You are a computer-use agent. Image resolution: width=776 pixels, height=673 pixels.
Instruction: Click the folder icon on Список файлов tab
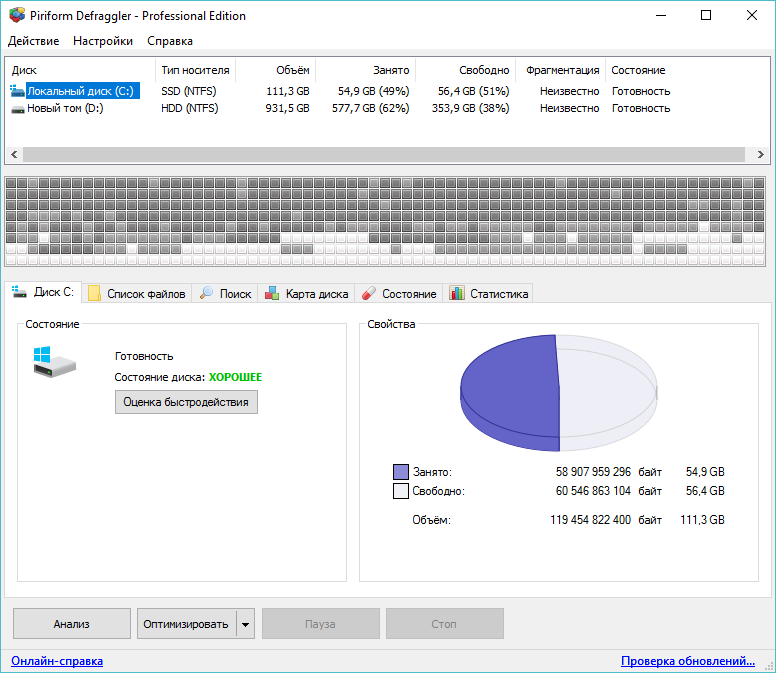95,294
